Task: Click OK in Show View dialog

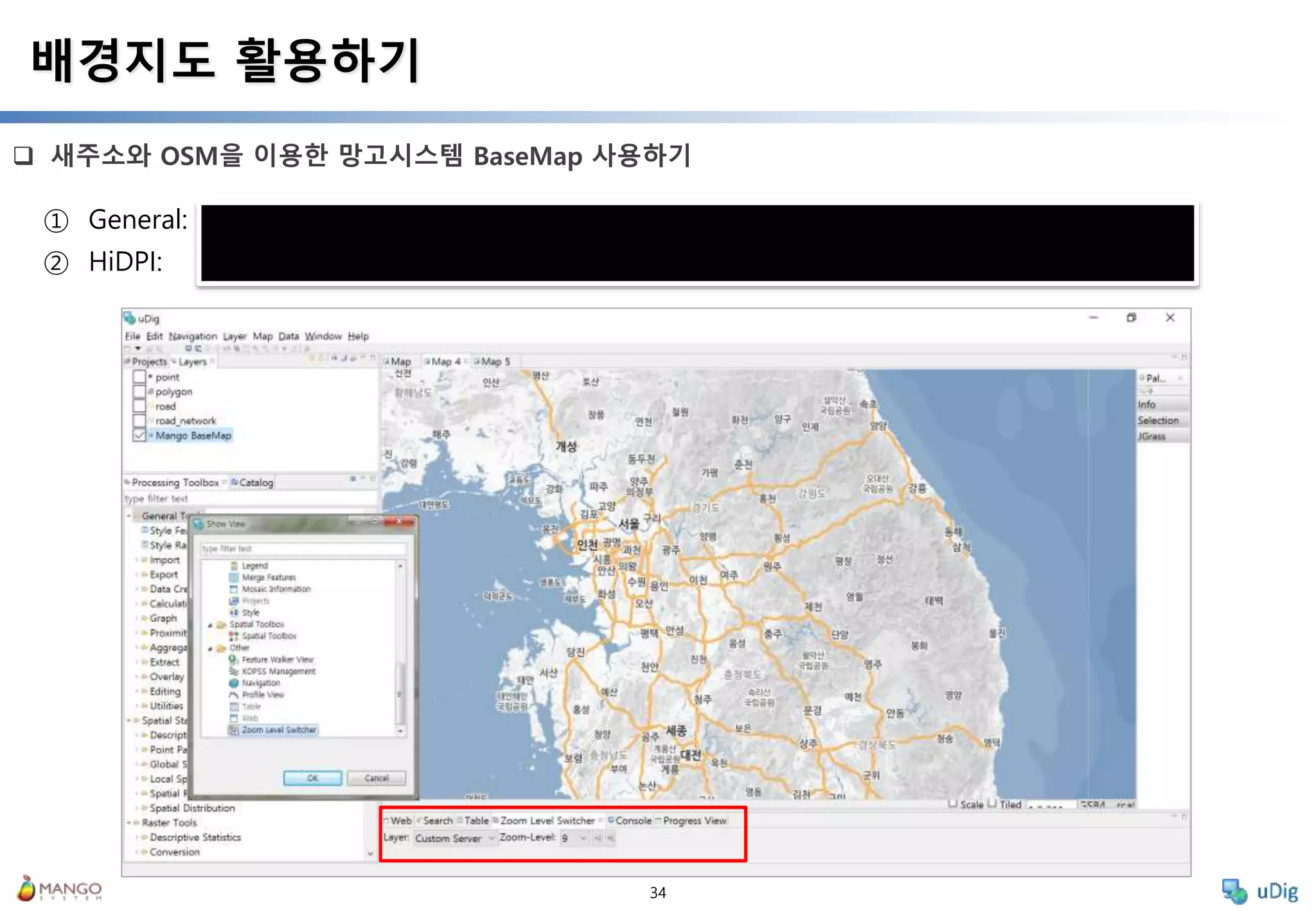Action: click(313, 778)
